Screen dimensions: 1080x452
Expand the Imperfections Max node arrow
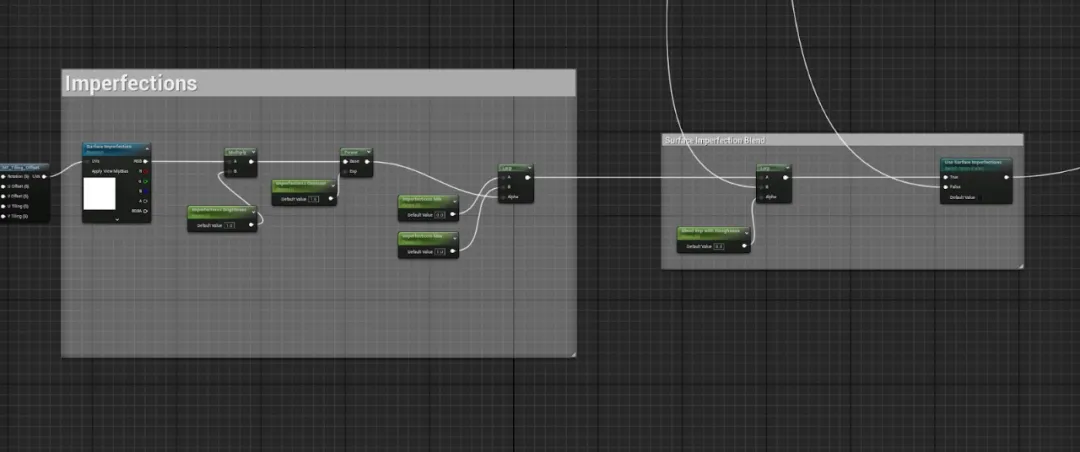(x=455, y=238)
